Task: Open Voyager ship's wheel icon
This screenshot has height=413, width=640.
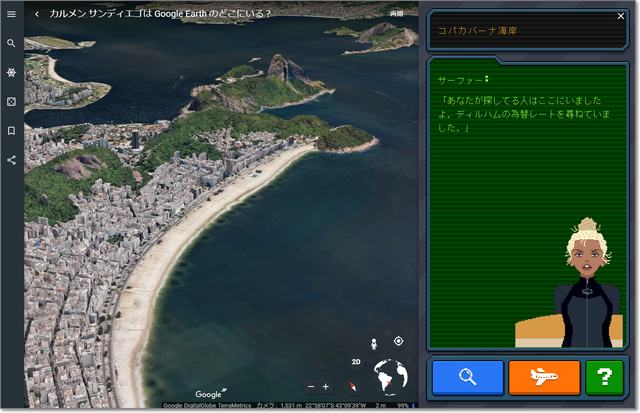Action: 11,73
